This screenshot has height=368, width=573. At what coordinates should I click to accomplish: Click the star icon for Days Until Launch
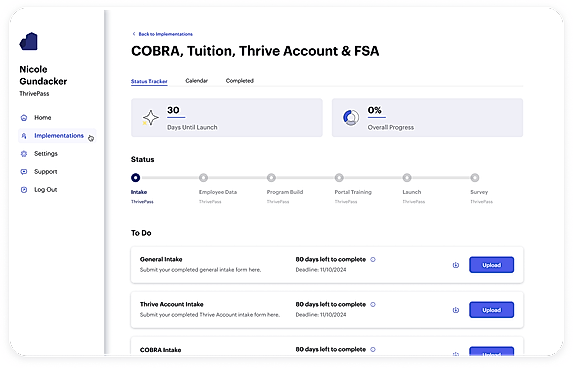pos(150,118)
